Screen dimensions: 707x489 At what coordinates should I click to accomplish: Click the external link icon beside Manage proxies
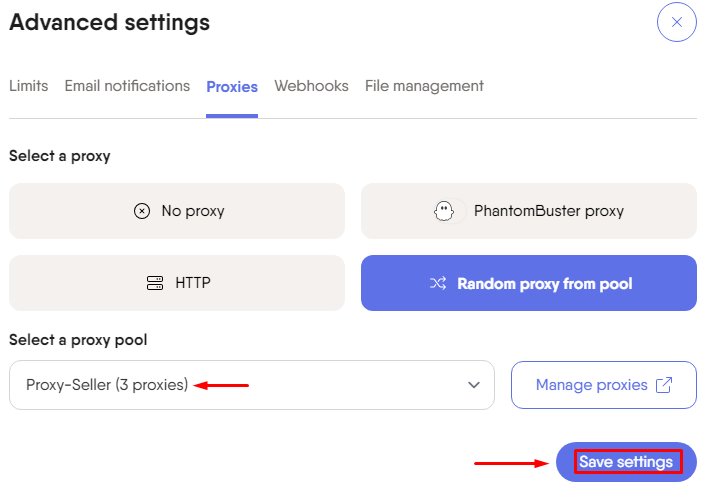(664, 385)
